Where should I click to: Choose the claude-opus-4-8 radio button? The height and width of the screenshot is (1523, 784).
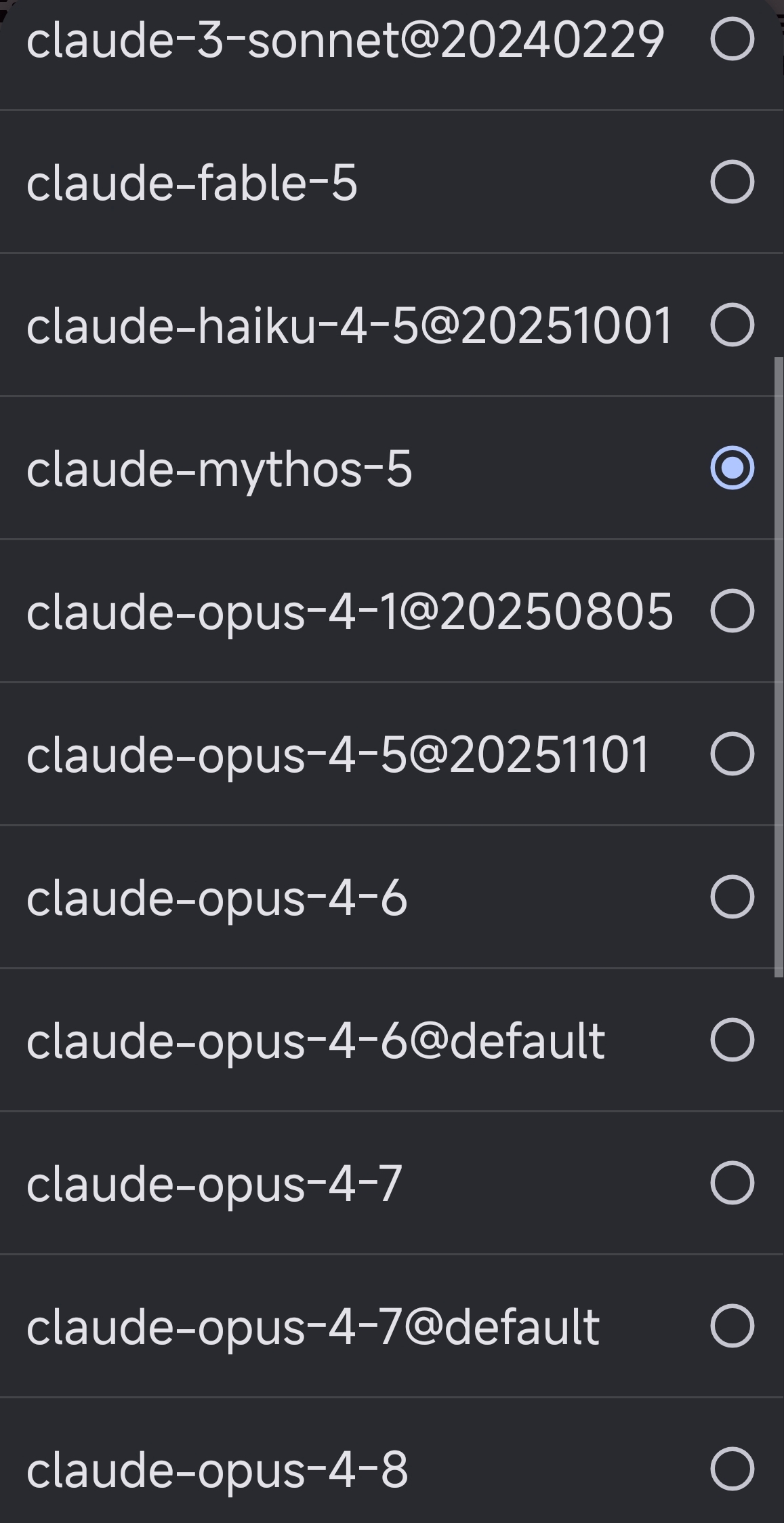coord(732,1469)
